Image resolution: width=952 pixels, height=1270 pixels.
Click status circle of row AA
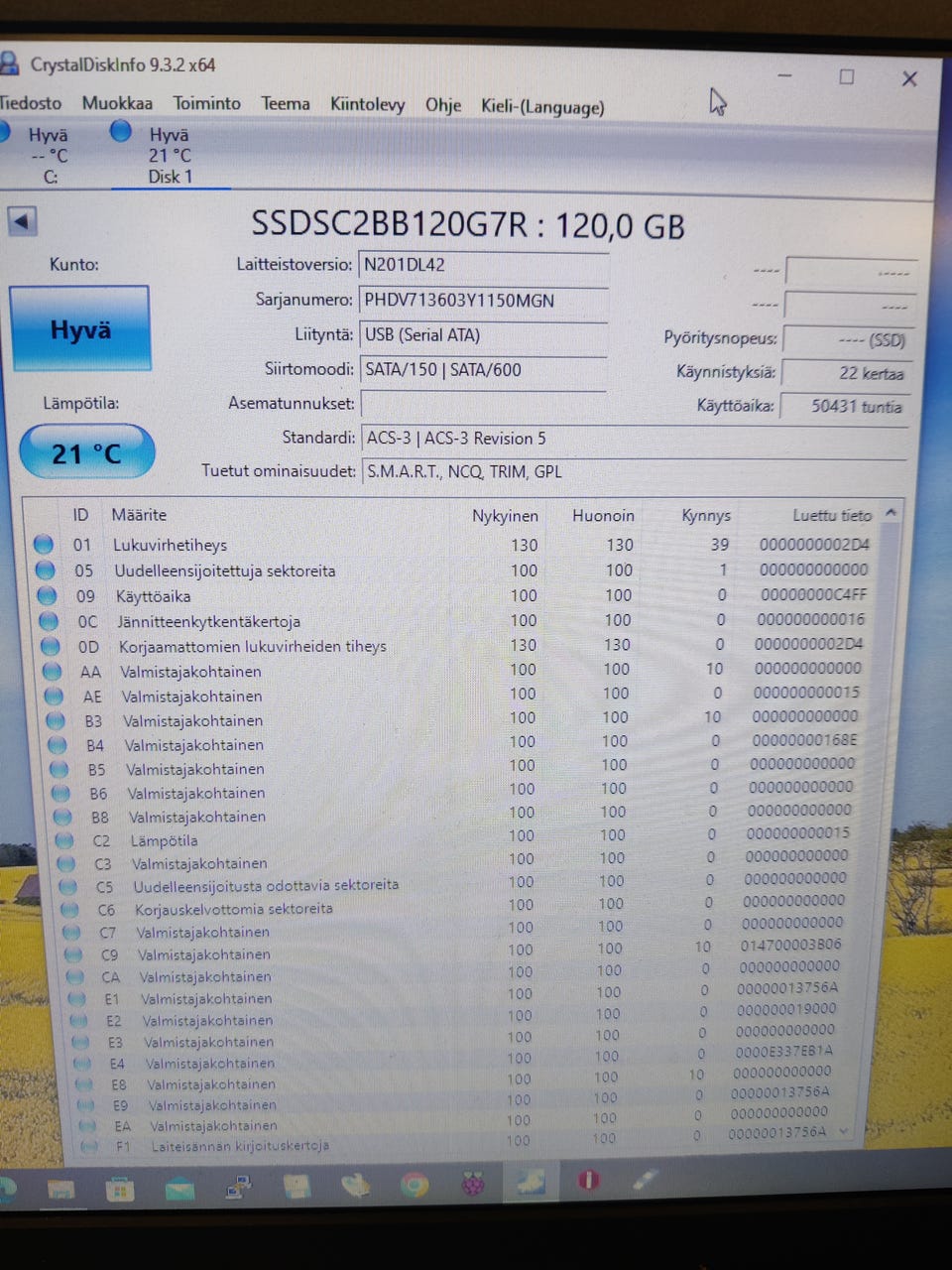[x=53, y=671]
